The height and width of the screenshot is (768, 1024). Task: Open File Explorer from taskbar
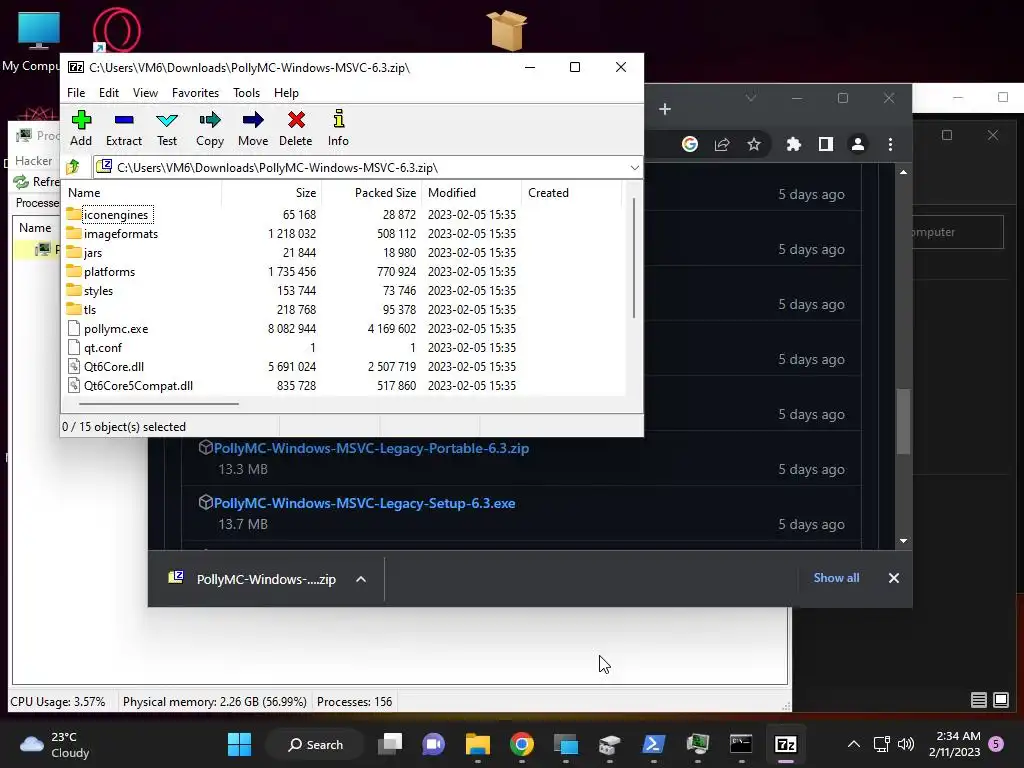pos(477,744)
